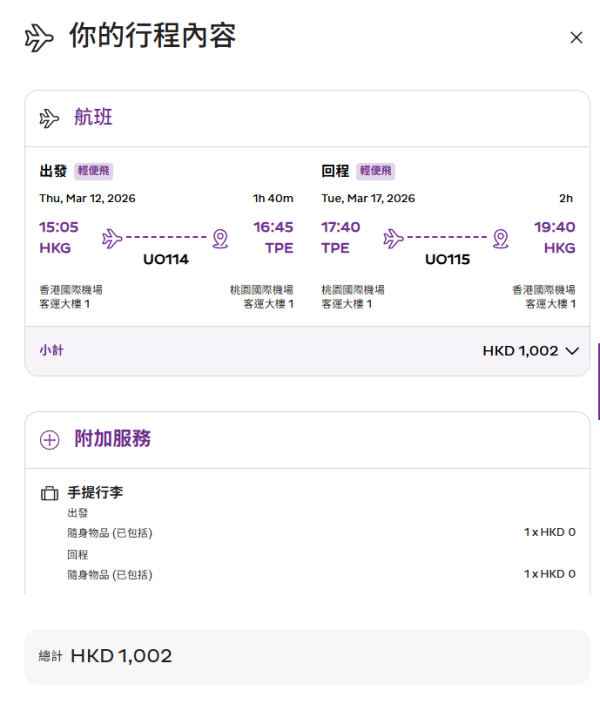Image resolution: width=600 pixels, height=711 pixels.
Task: Click the 輕便飛 badge next to 回程
Action: pos(376,171)
